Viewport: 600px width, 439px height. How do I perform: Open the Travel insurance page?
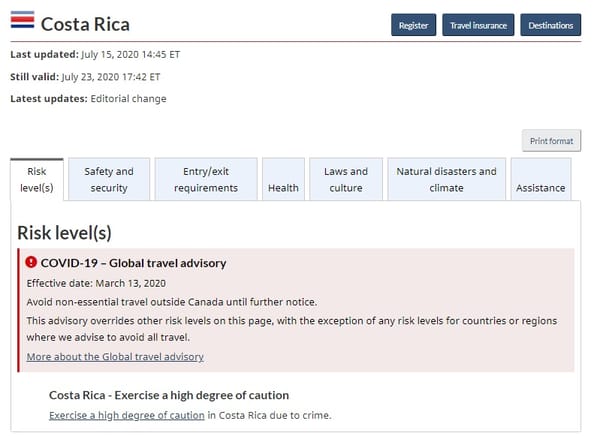coord(478,25)
